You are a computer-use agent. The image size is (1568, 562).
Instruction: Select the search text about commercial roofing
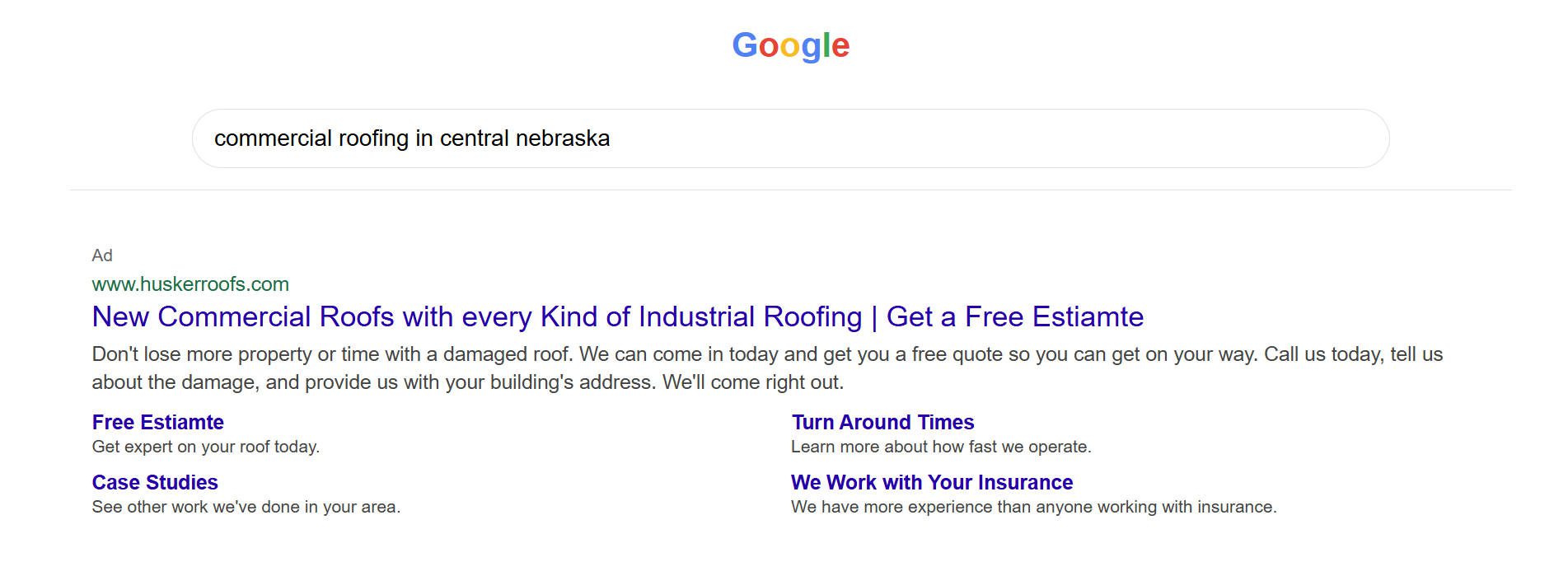pyautogui.click(x=412, y=138)
